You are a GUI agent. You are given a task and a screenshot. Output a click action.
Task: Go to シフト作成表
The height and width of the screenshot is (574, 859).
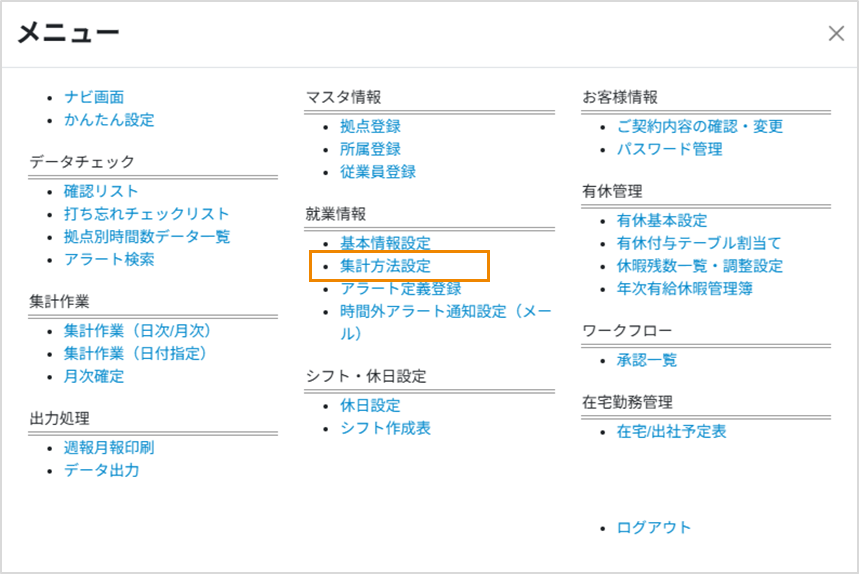click(385, 428)
